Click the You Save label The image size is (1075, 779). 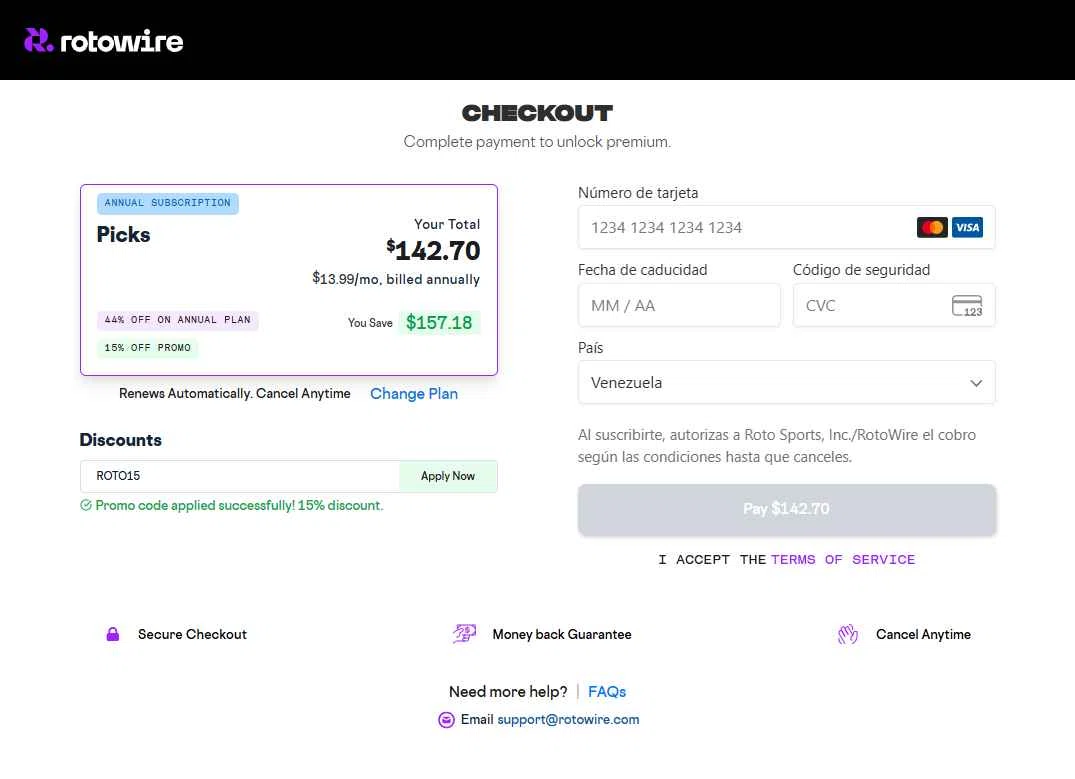pos(370,323)
